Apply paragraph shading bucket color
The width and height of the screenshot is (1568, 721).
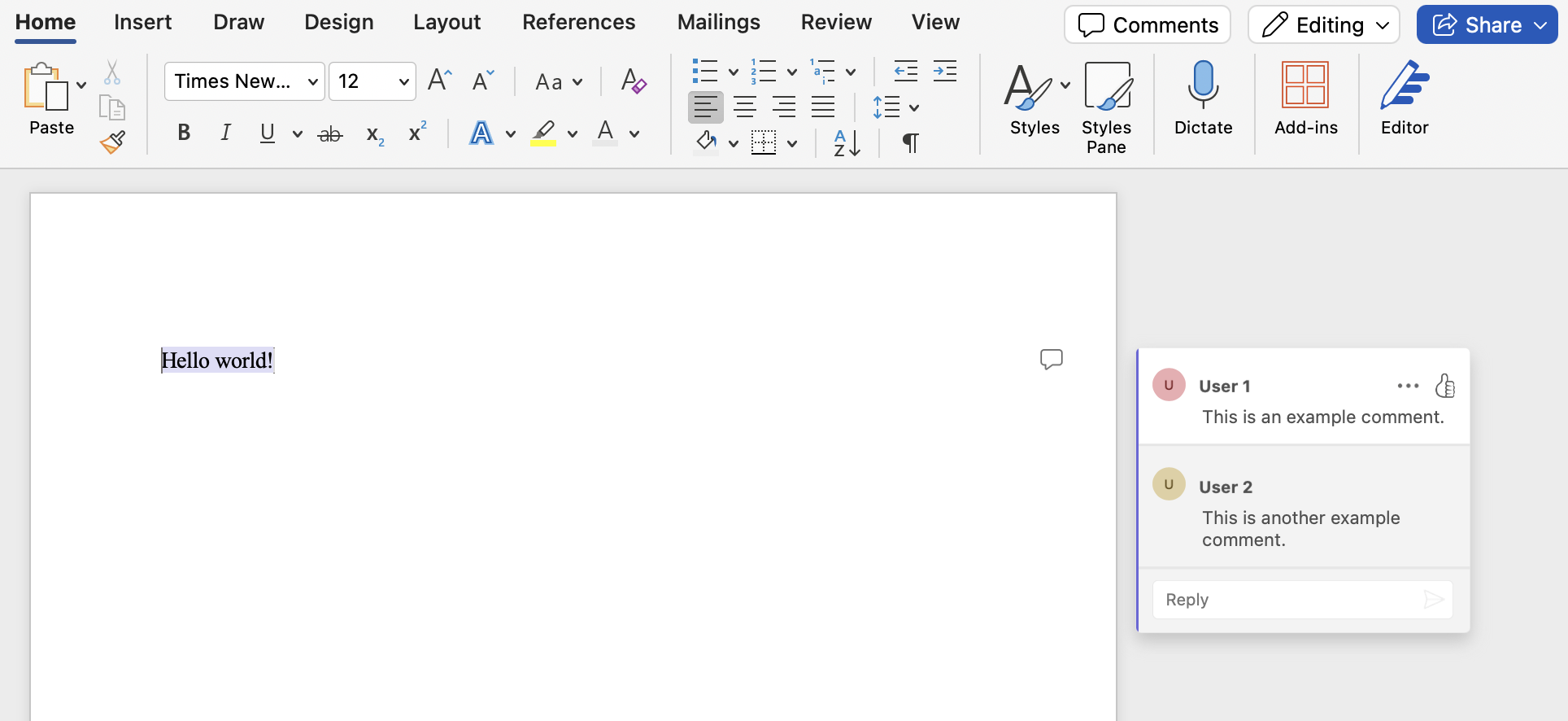[706, 143]
